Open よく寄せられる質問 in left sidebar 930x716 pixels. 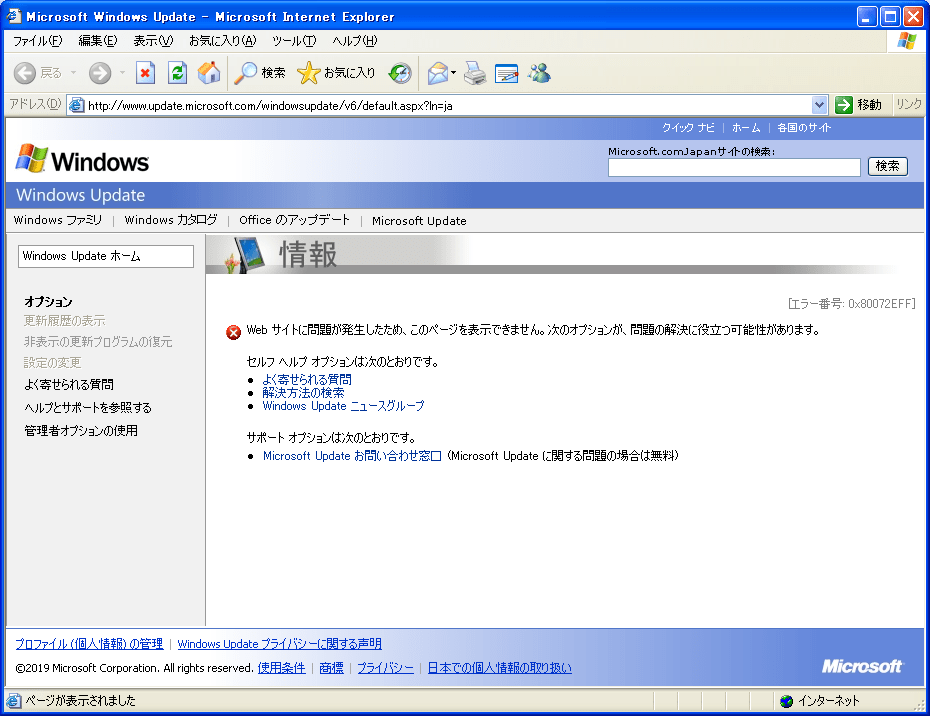click(x=69, y=384)
